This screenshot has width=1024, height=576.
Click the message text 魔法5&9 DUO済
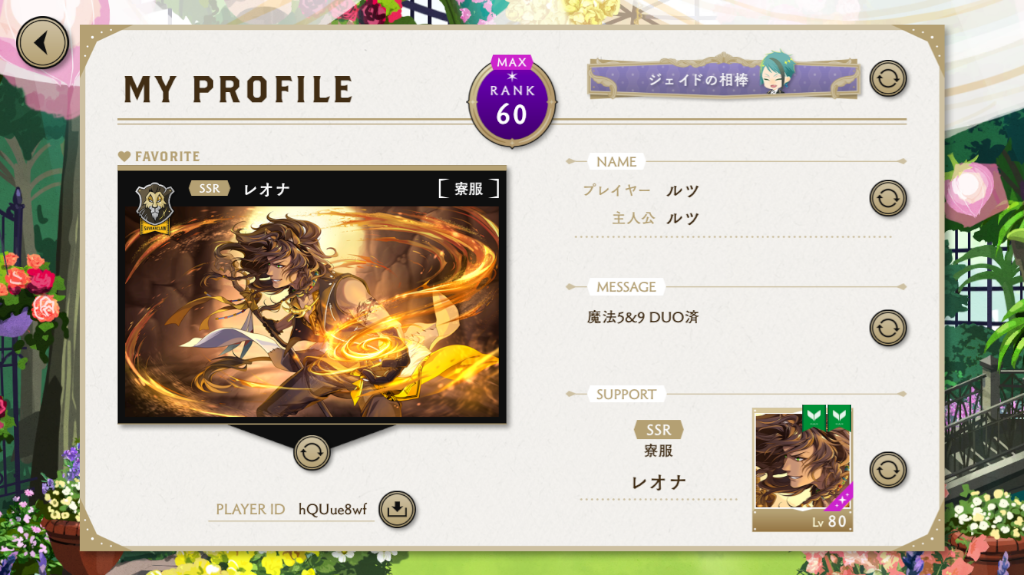click(x=643, y=317)
